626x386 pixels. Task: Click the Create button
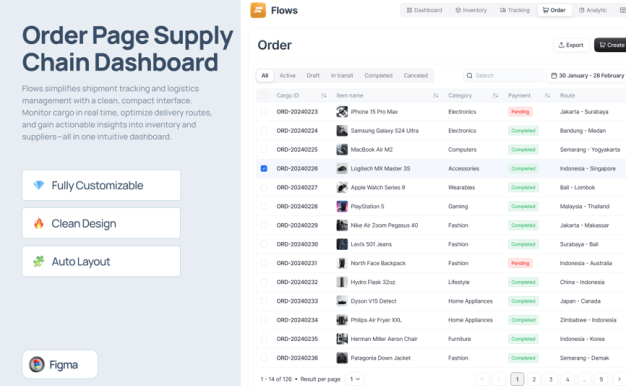pyautogui.click(x=610, y=45)
